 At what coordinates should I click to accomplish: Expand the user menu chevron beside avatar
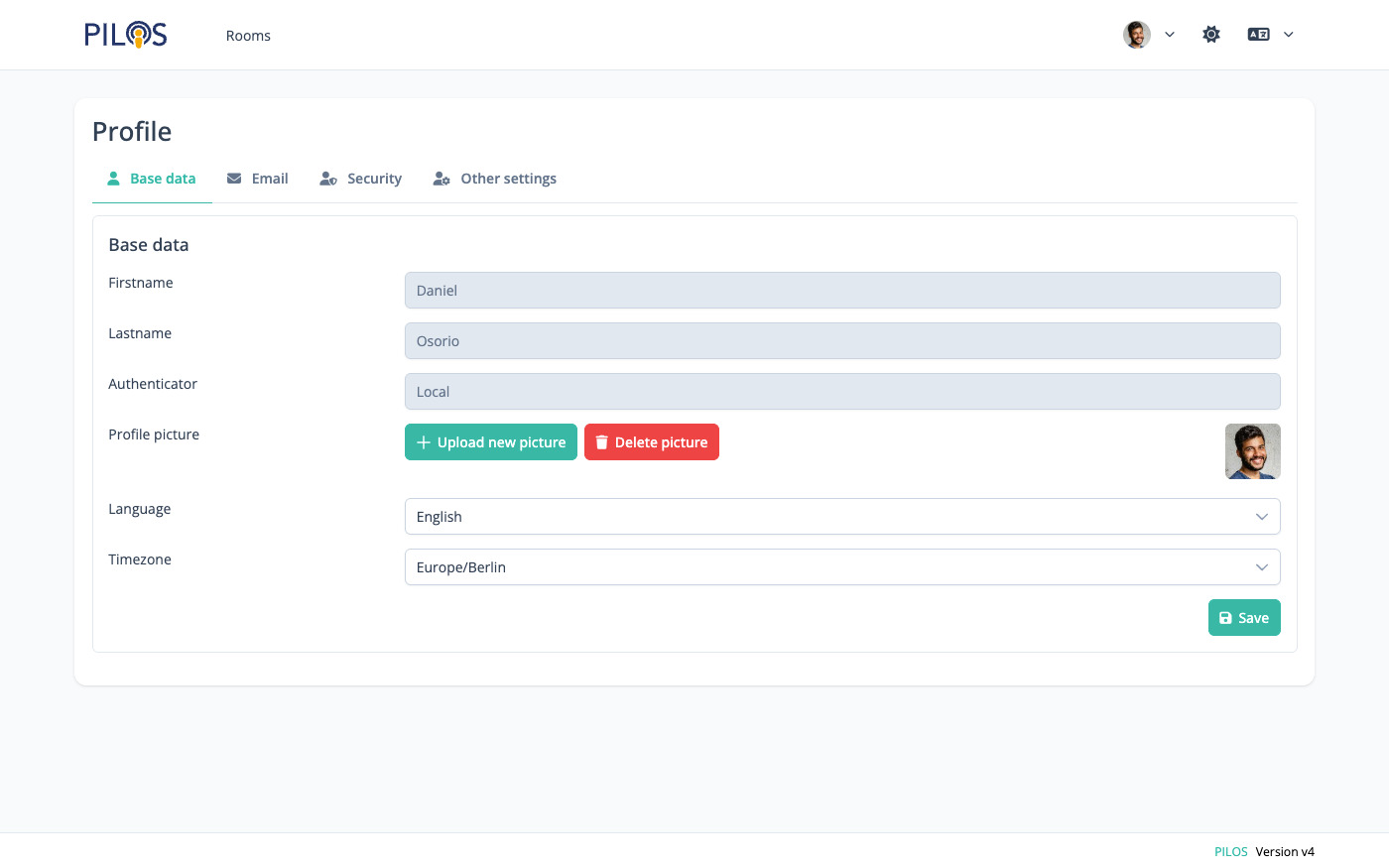[x=1170, y=35]
